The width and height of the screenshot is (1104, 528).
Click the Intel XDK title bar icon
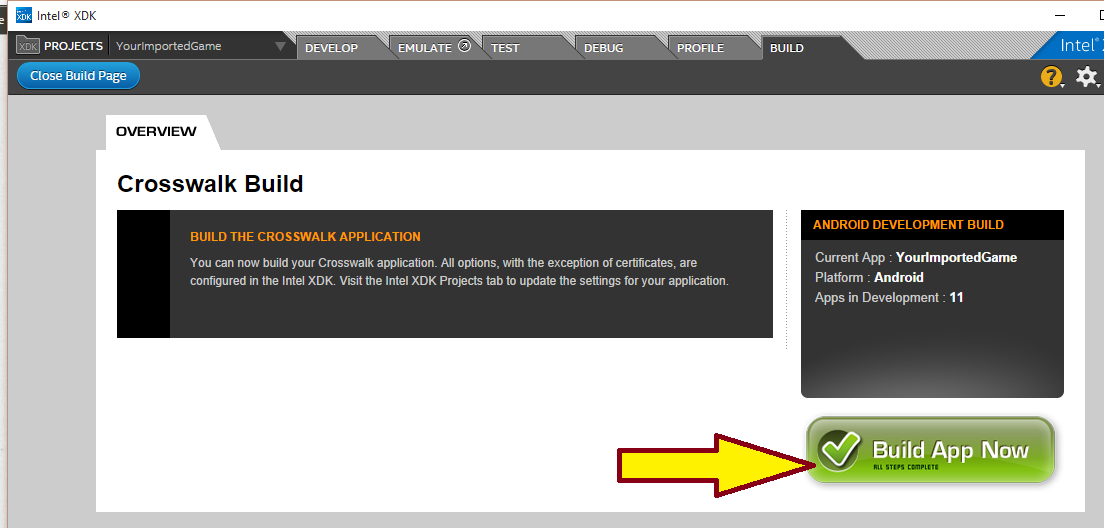click(24, 15)
